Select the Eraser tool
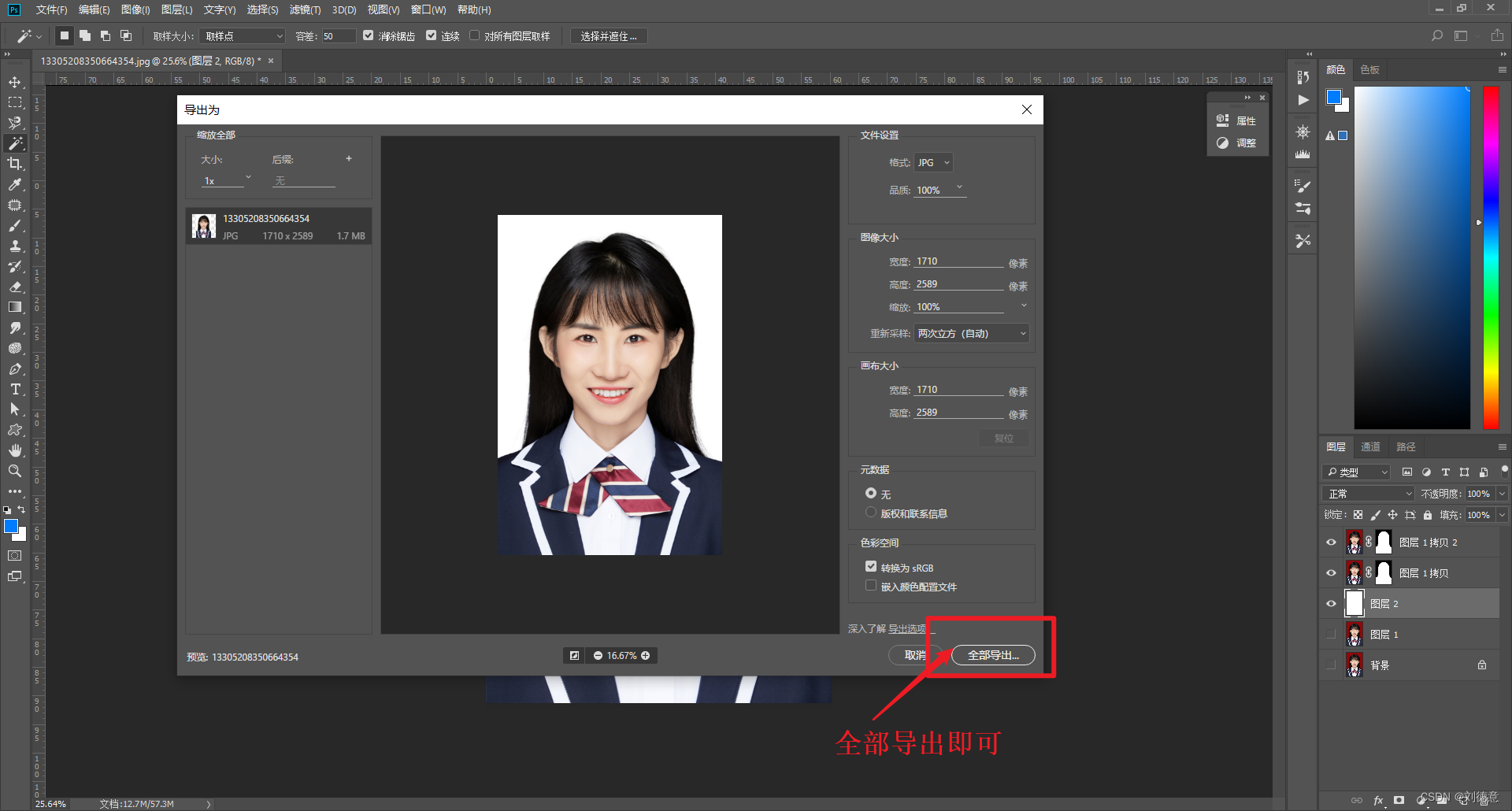Screen dimensions: 1512x811 click(15, 287)
